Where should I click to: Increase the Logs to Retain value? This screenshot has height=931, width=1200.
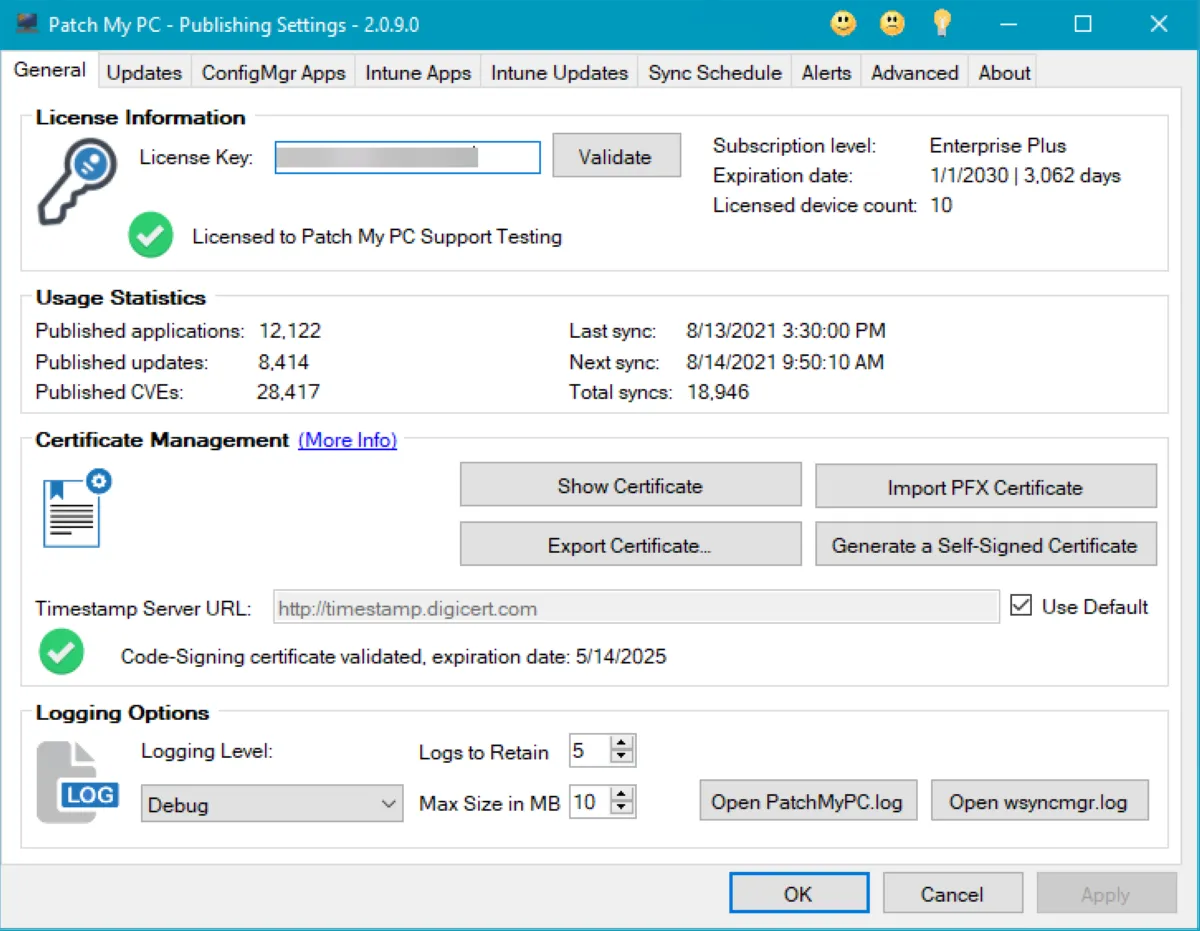[622, 744]
